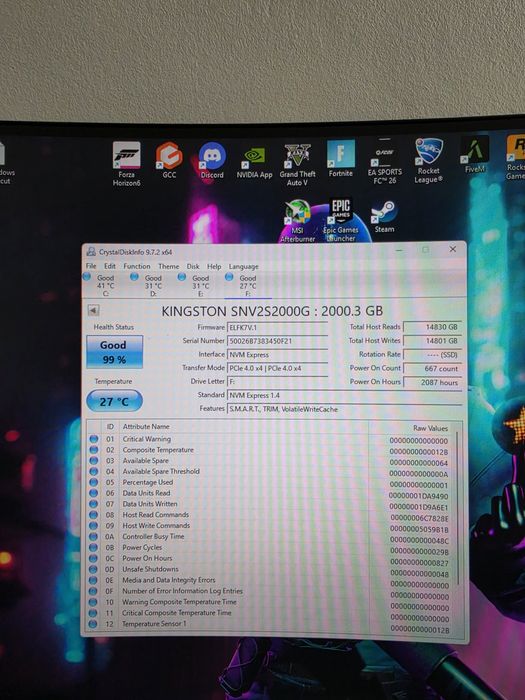Select Media and Data Integrity Errors row
The height and width of the screenshot is (700, 525).
coord(270,580)
